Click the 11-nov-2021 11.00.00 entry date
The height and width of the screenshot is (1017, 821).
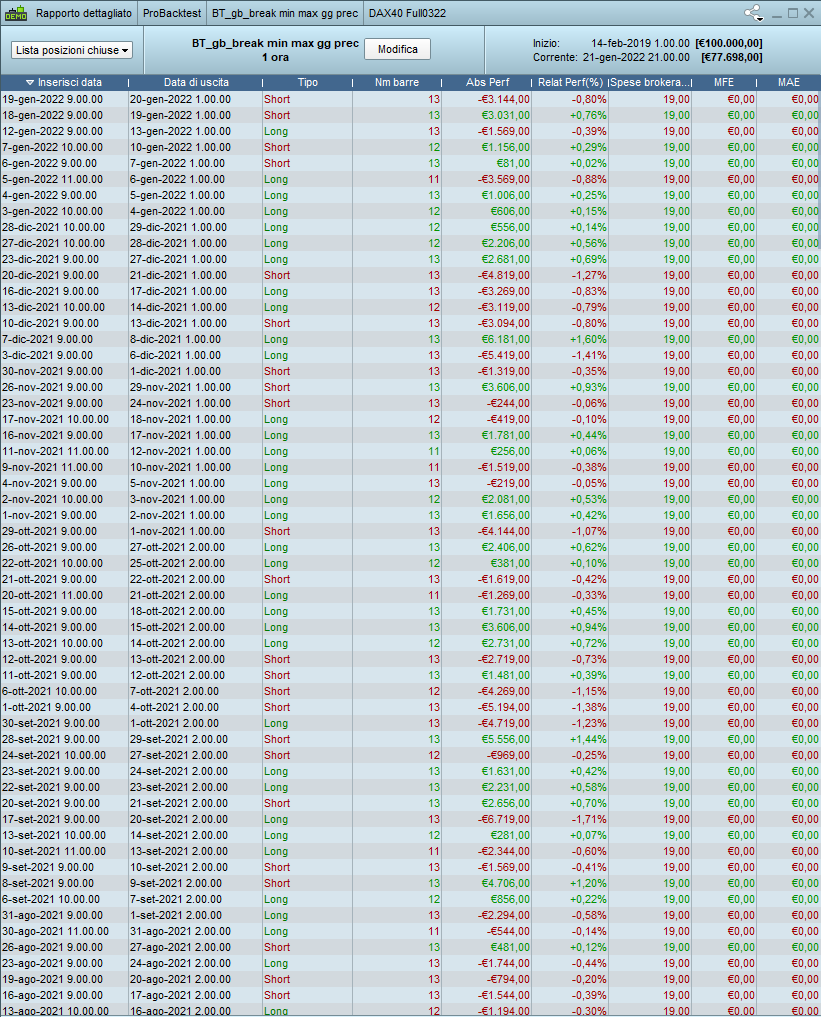pos(56,451)
